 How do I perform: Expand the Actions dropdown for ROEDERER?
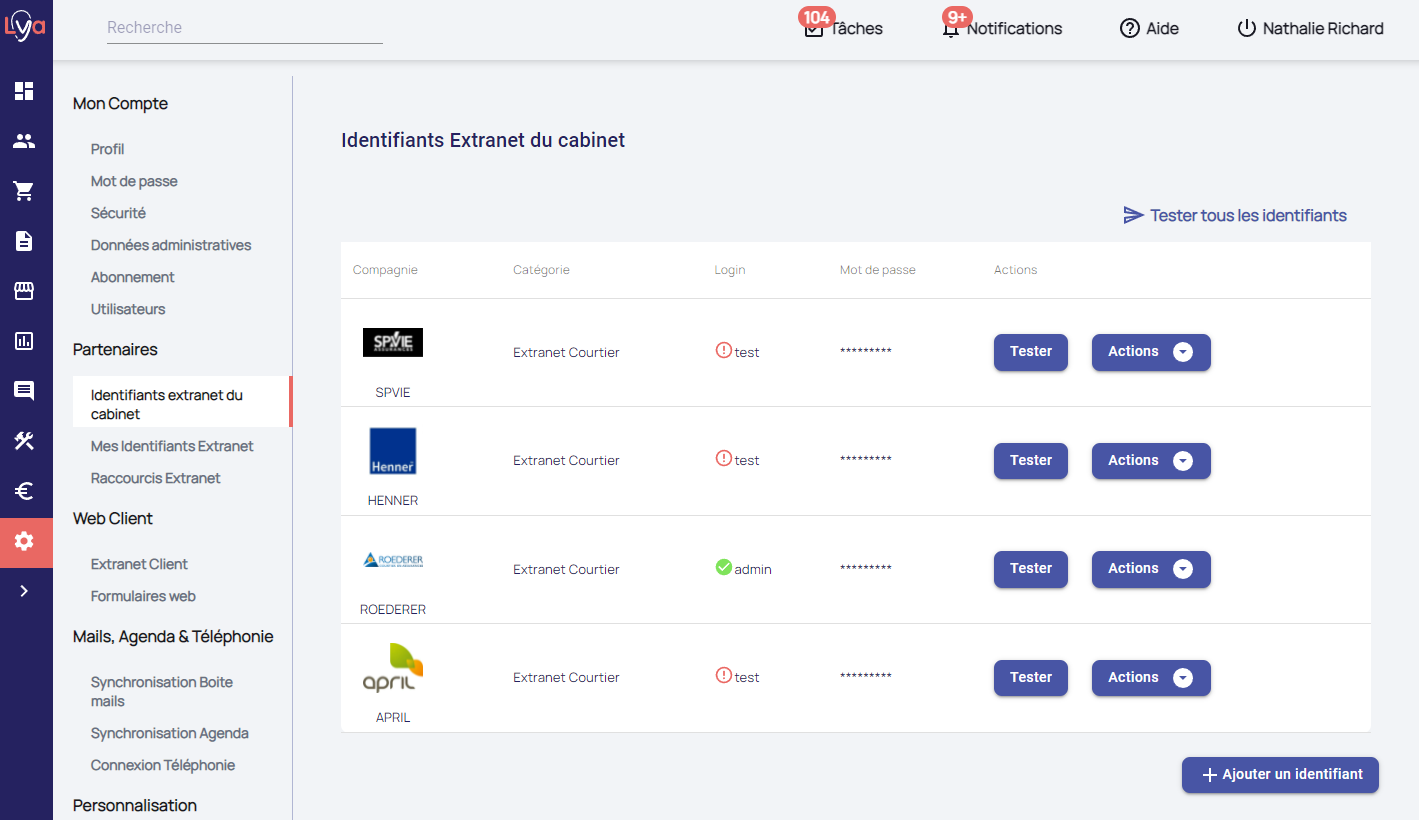click(1150, 569)
